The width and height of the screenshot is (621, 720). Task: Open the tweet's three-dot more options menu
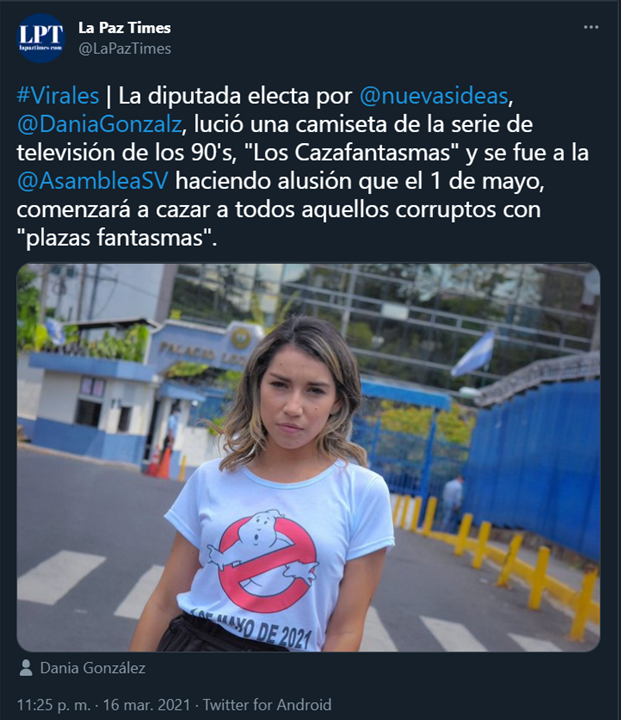tap(591, 27)
